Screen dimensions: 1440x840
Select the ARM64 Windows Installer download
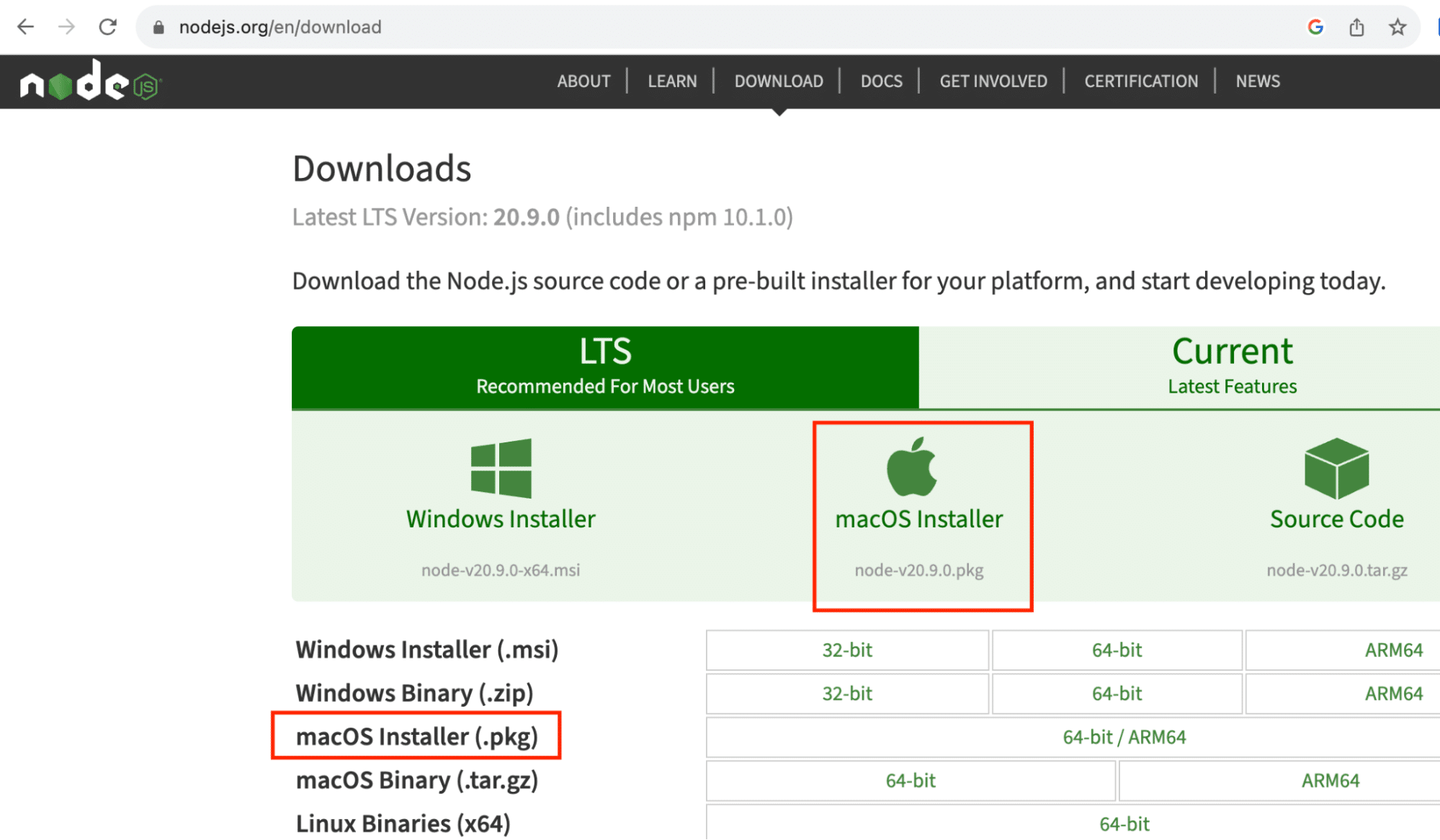[1395, 650]
